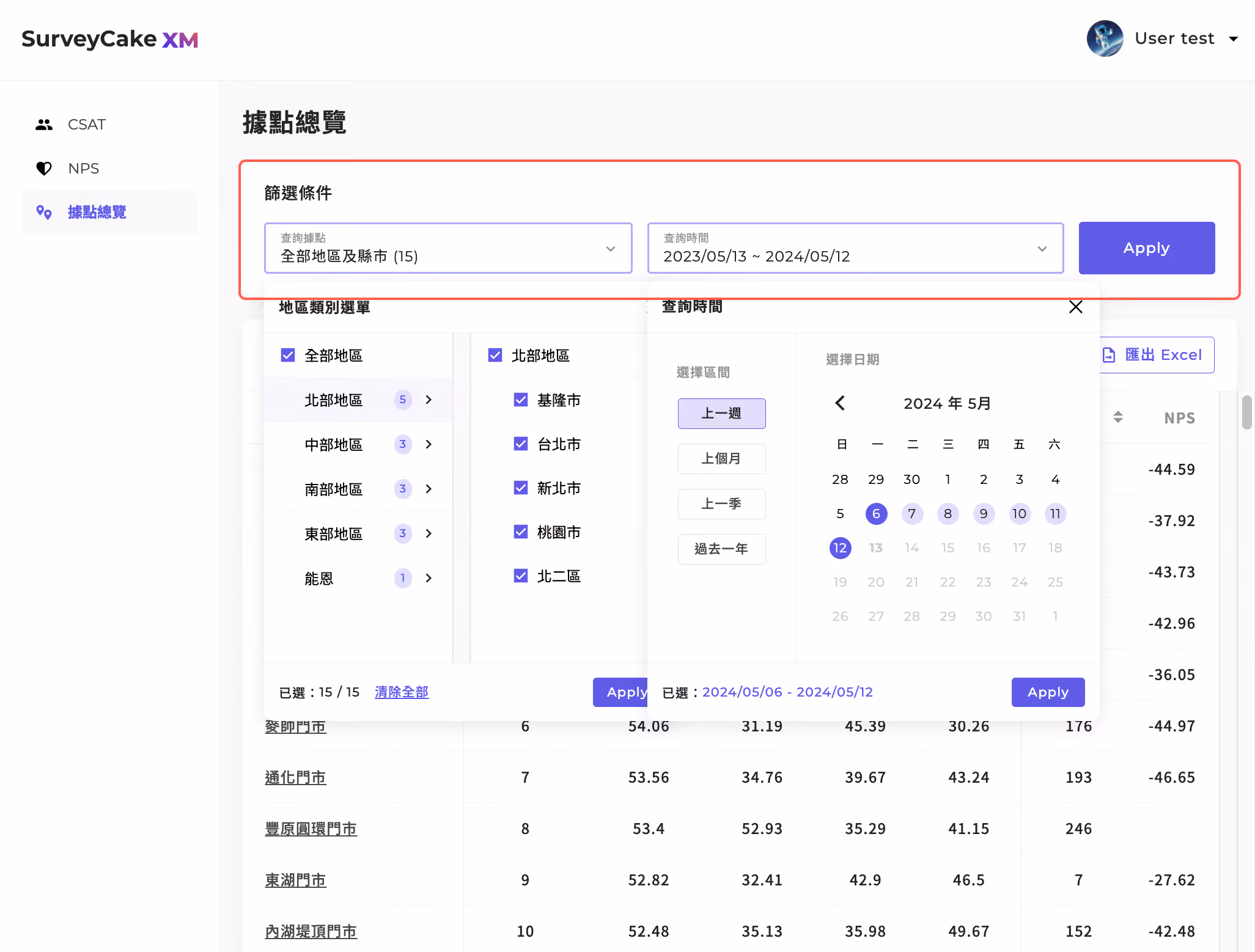
Task: Click the 2024 年 5月 calendar title
Action: point(948,403)
